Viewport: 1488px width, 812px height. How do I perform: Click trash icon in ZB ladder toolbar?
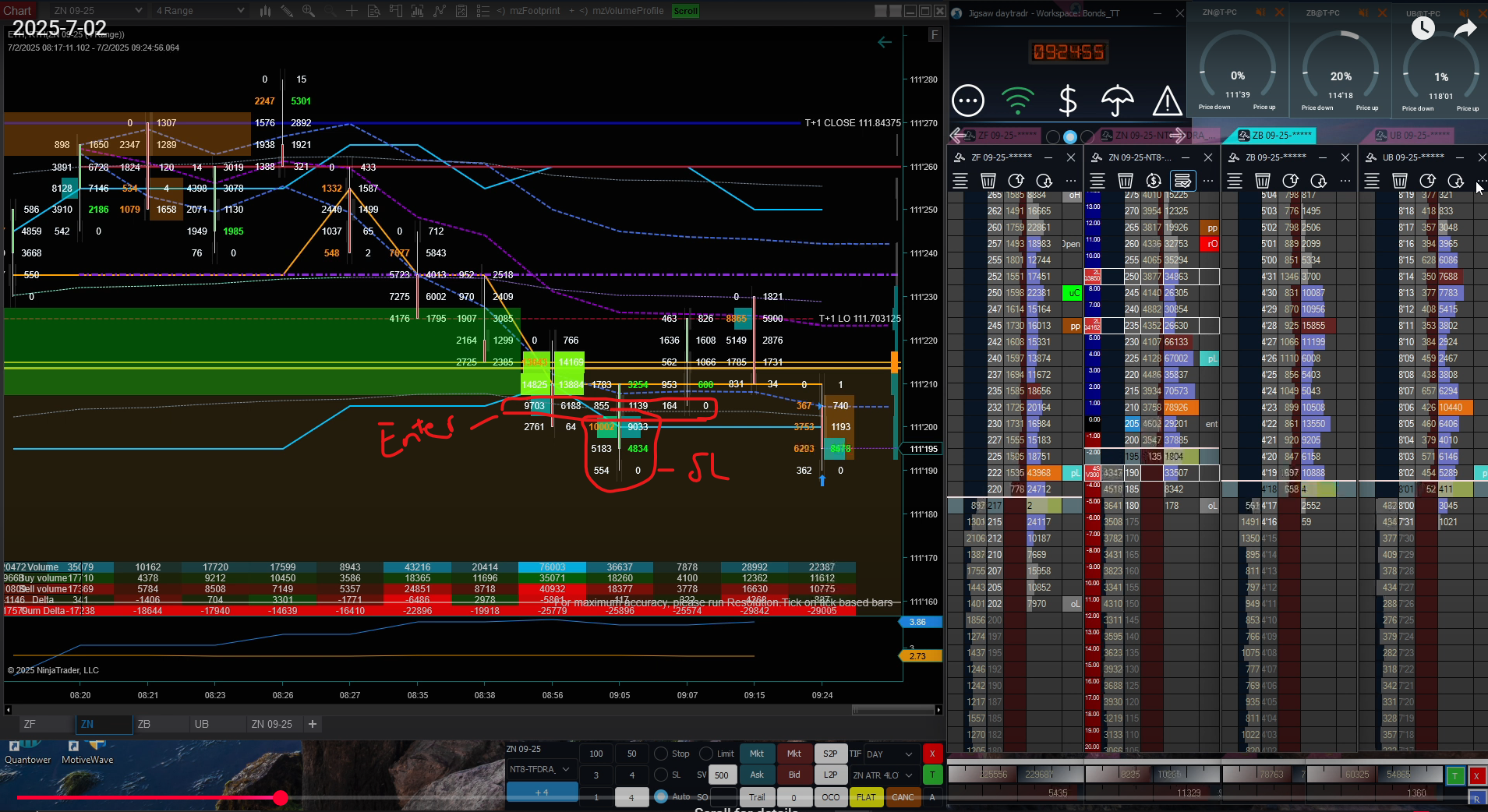(x=1263, y=181)
